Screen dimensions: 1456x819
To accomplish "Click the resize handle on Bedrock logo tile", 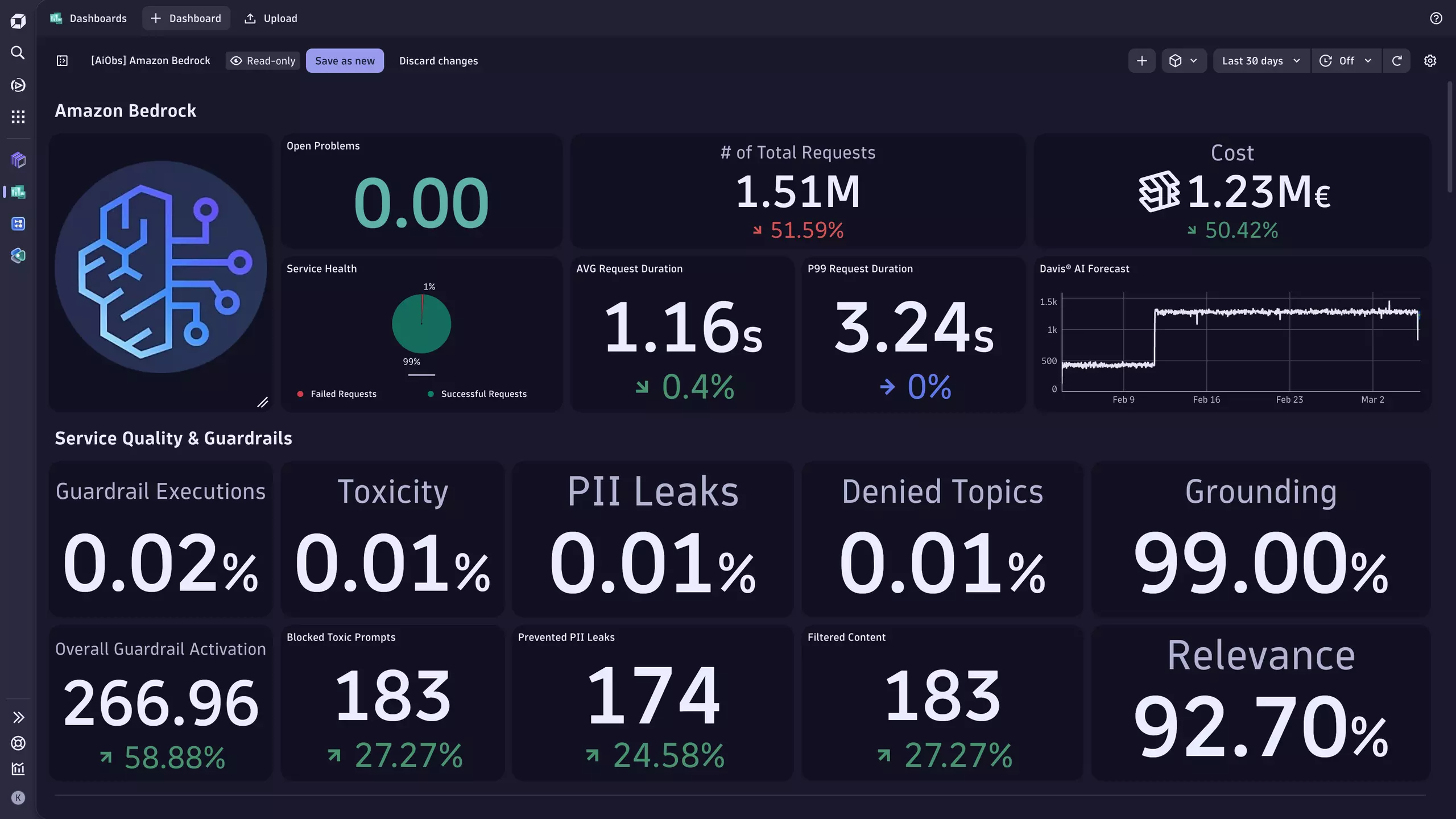I will pos(262,403).
